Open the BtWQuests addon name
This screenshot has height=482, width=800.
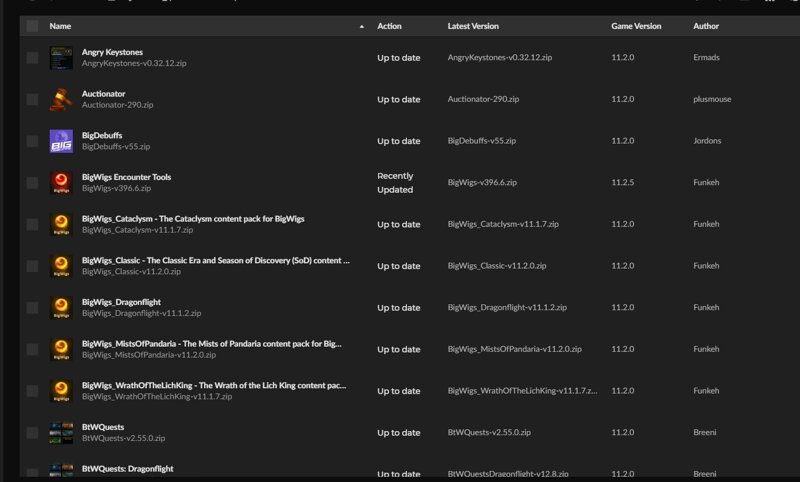[103, 427]
